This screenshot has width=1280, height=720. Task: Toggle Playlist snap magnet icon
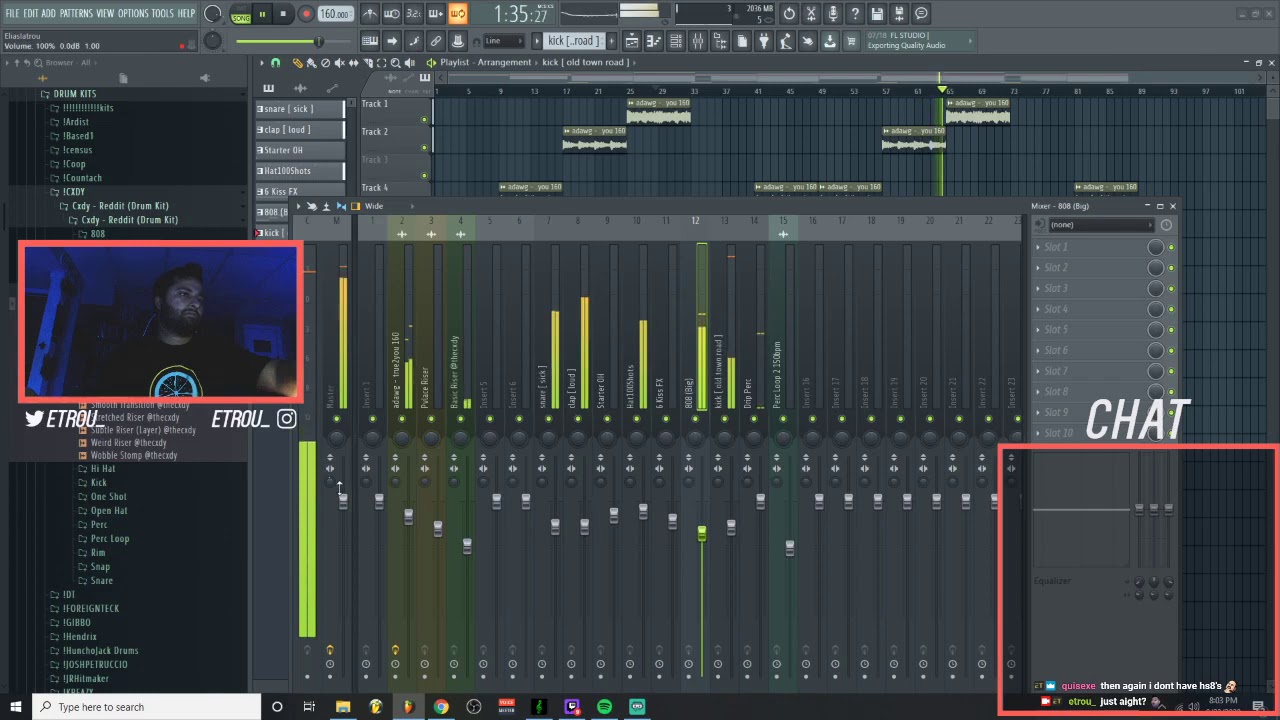[275, 63]
